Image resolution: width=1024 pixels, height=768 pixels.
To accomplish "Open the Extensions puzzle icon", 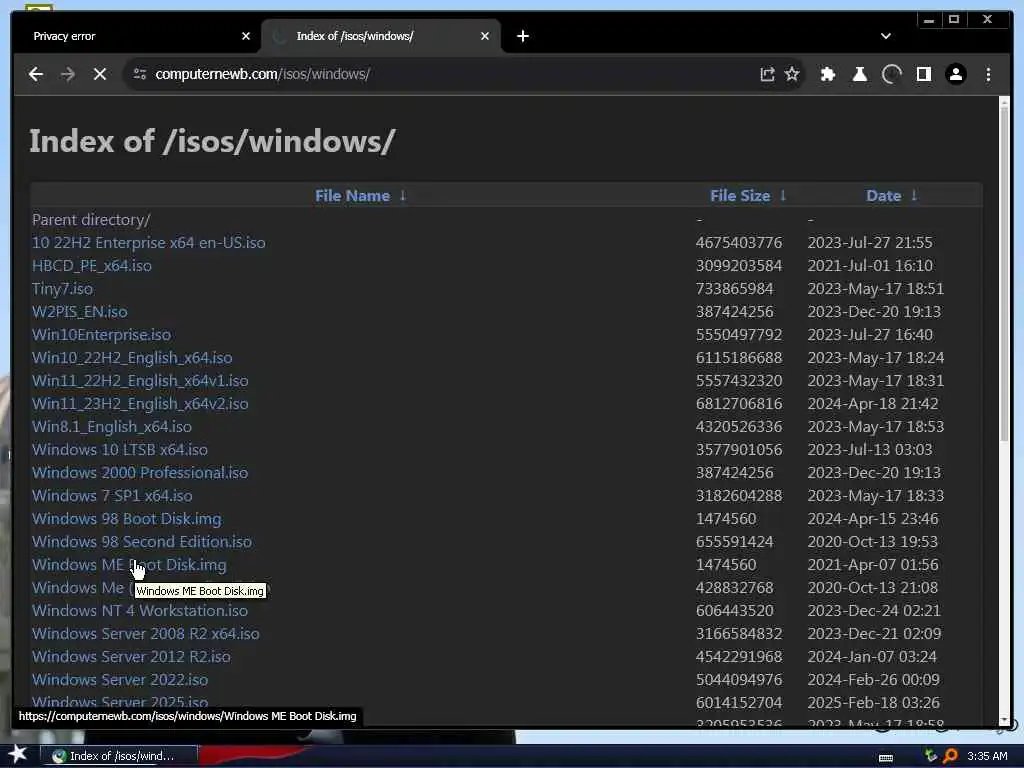I will 828,74.
